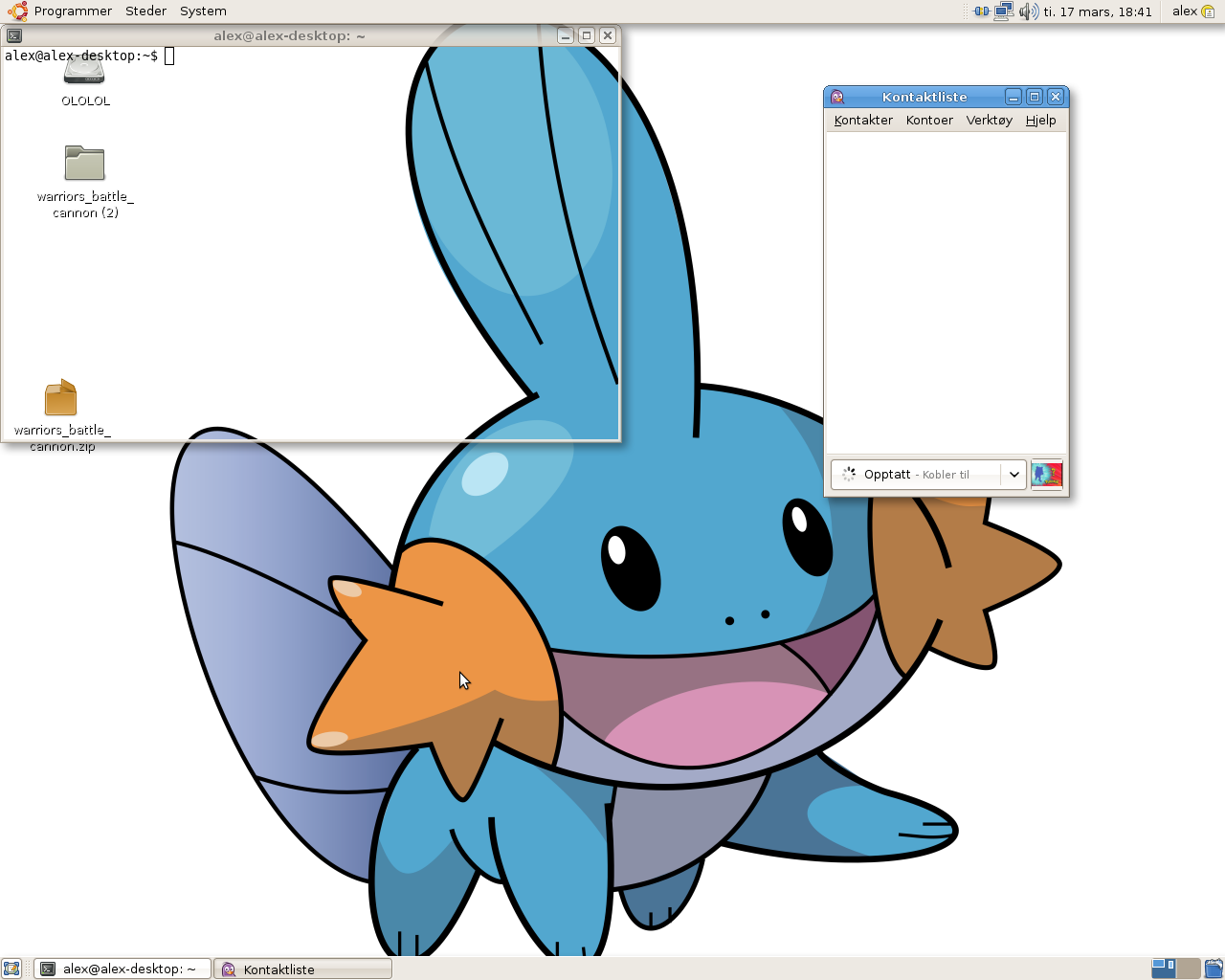
Task: Open the trash icon in bottom panel
Action: pyautogui.click(x=1214, y=969)
